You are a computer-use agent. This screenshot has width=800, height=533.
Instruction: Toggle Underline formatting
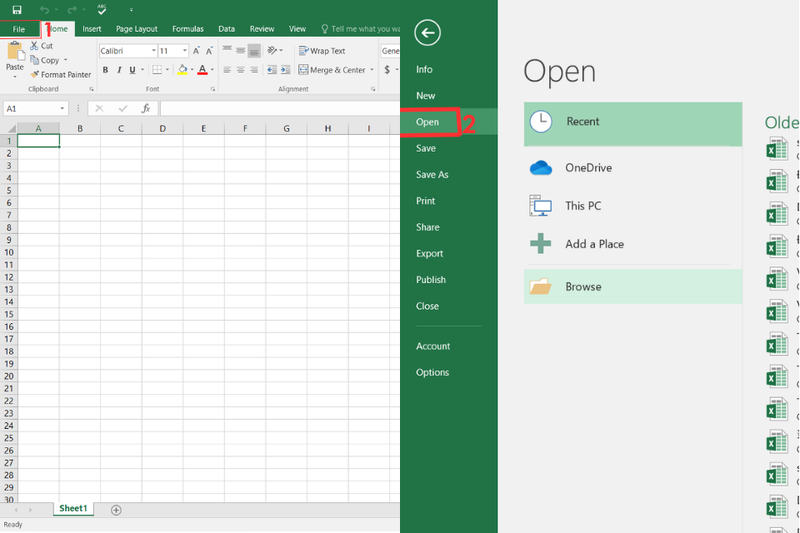coord(132,70)
